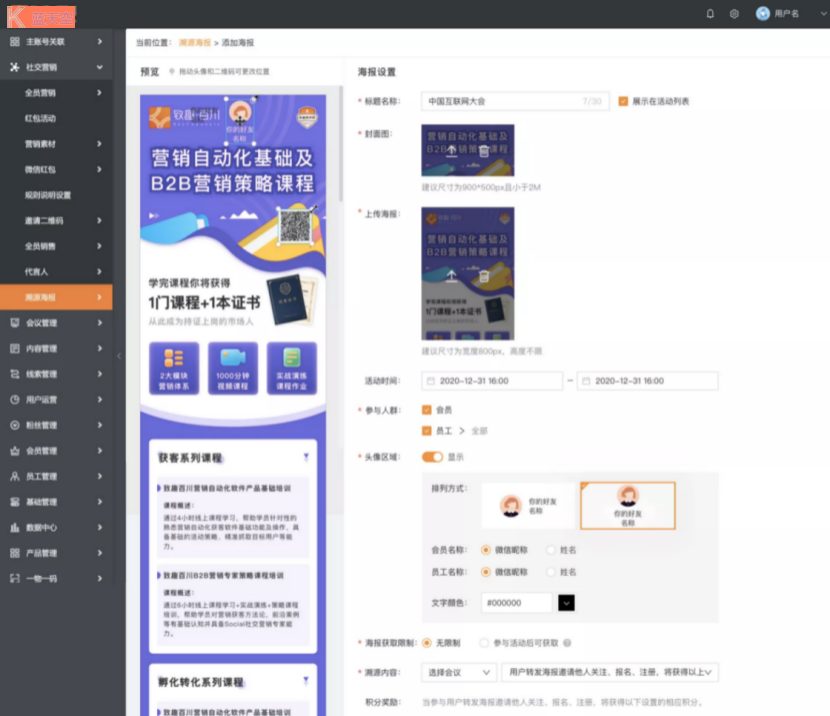The height and width of the screenshot is (716, 830).
Task: Select the 参与活动后可获取 radio option
Action: tap(483, 643)
